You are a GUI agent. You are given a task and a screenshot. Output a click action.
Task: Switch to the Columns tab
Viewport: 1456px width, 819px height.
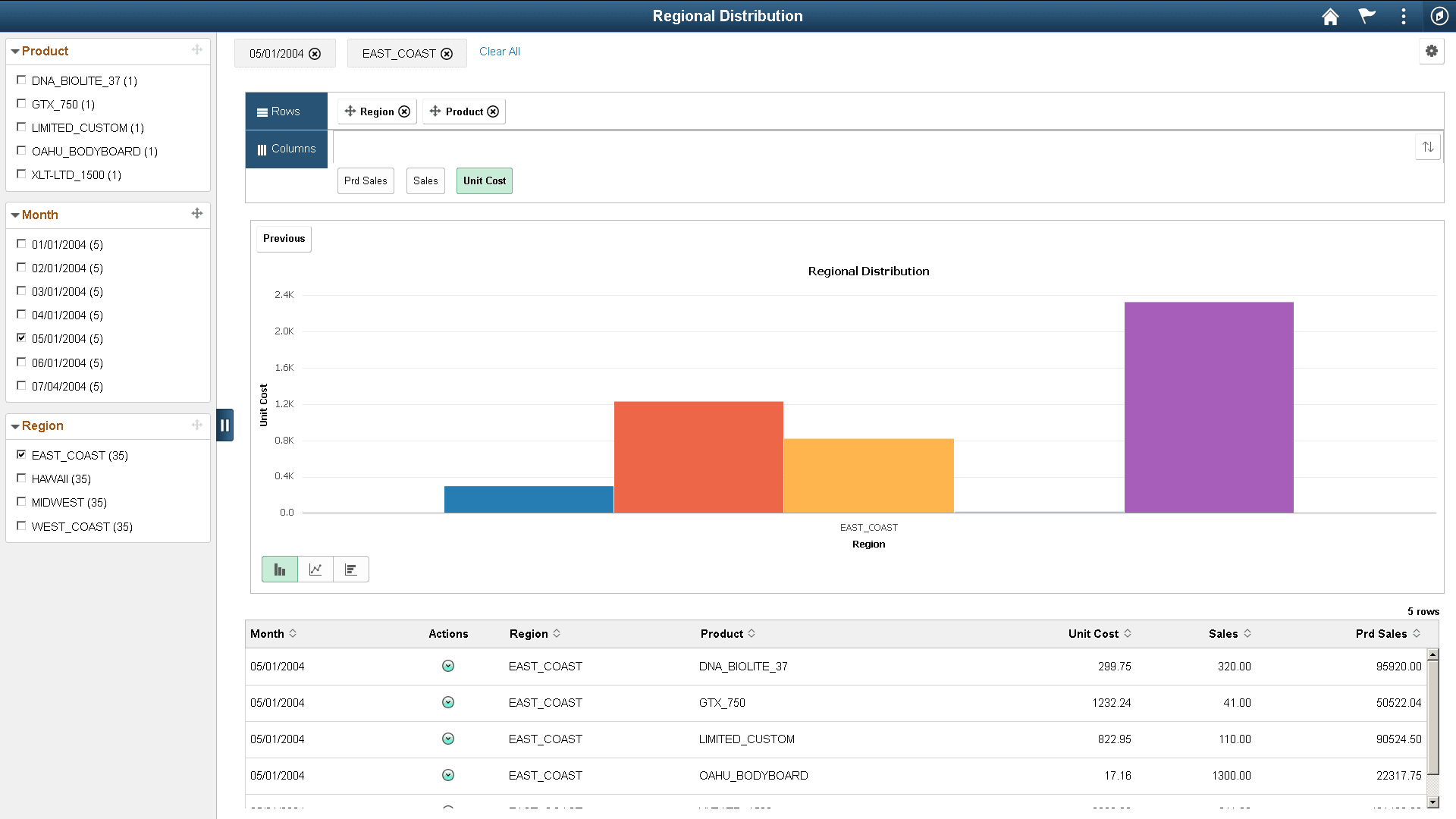point(286,149)
